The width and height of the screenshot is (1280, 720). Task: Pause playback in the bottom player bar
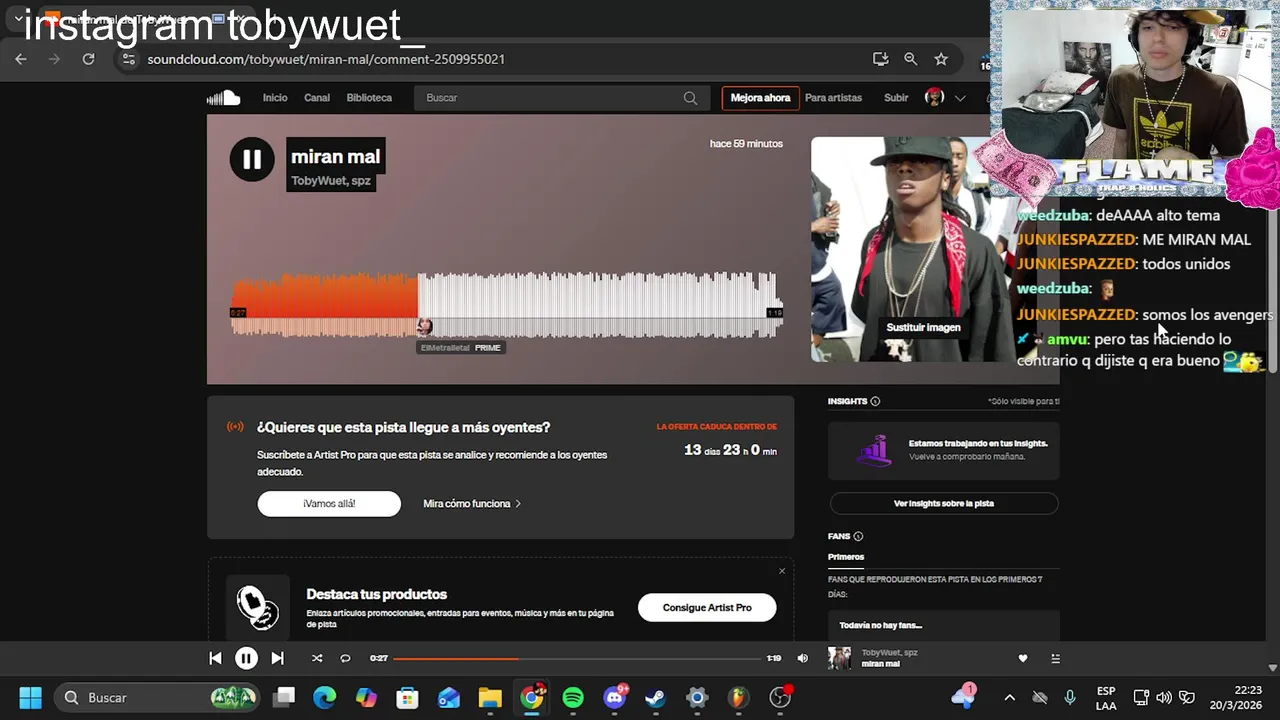click(246, 658)
